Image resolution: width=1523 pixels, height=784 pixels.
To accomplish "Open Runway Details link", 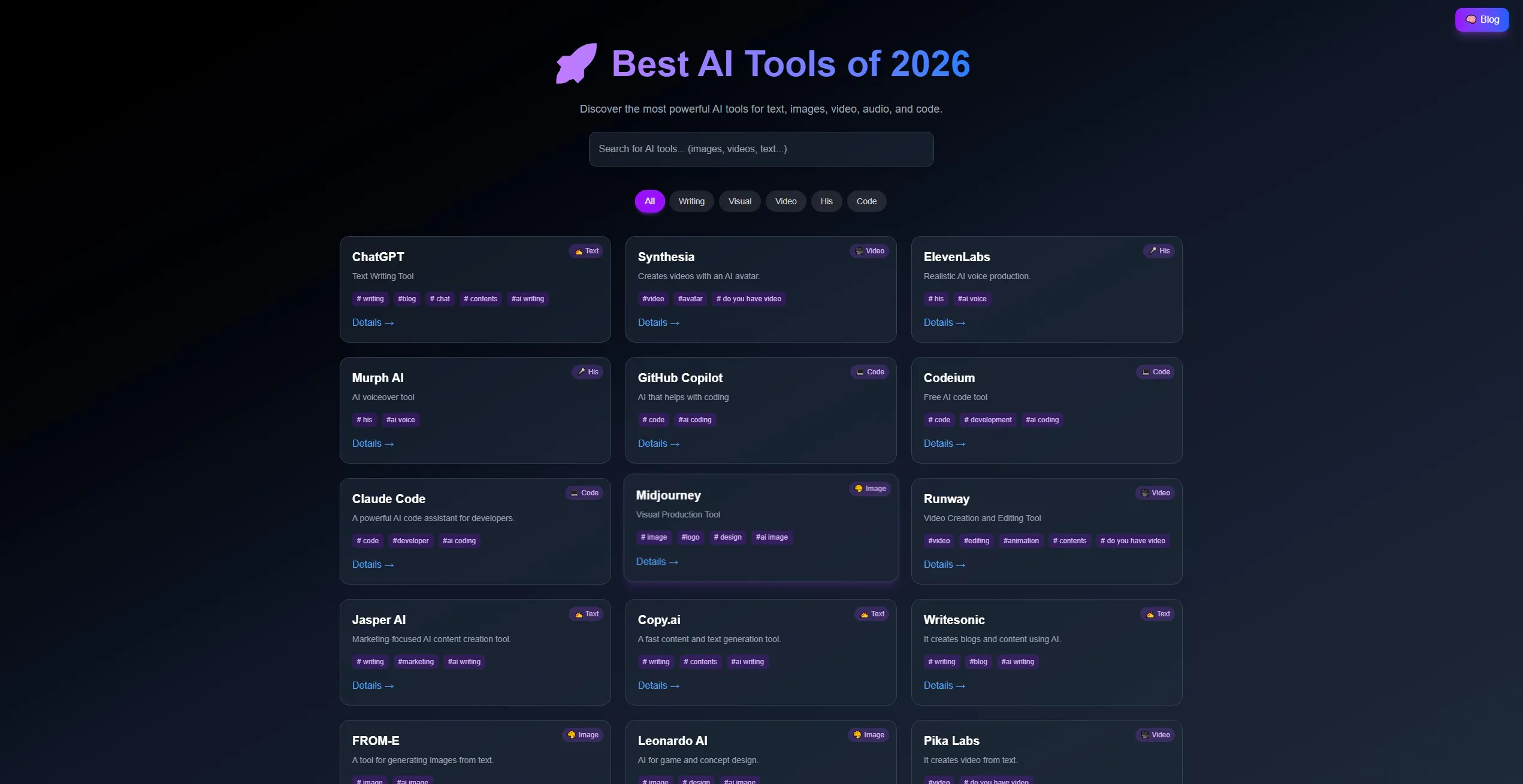I will pyautogui.click(x=944, y=565).
